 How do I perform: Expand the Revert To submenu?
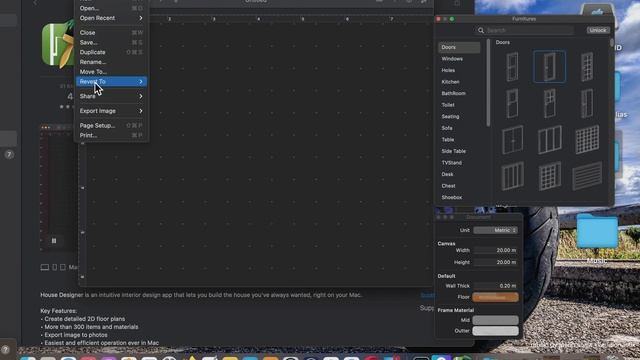111,82
